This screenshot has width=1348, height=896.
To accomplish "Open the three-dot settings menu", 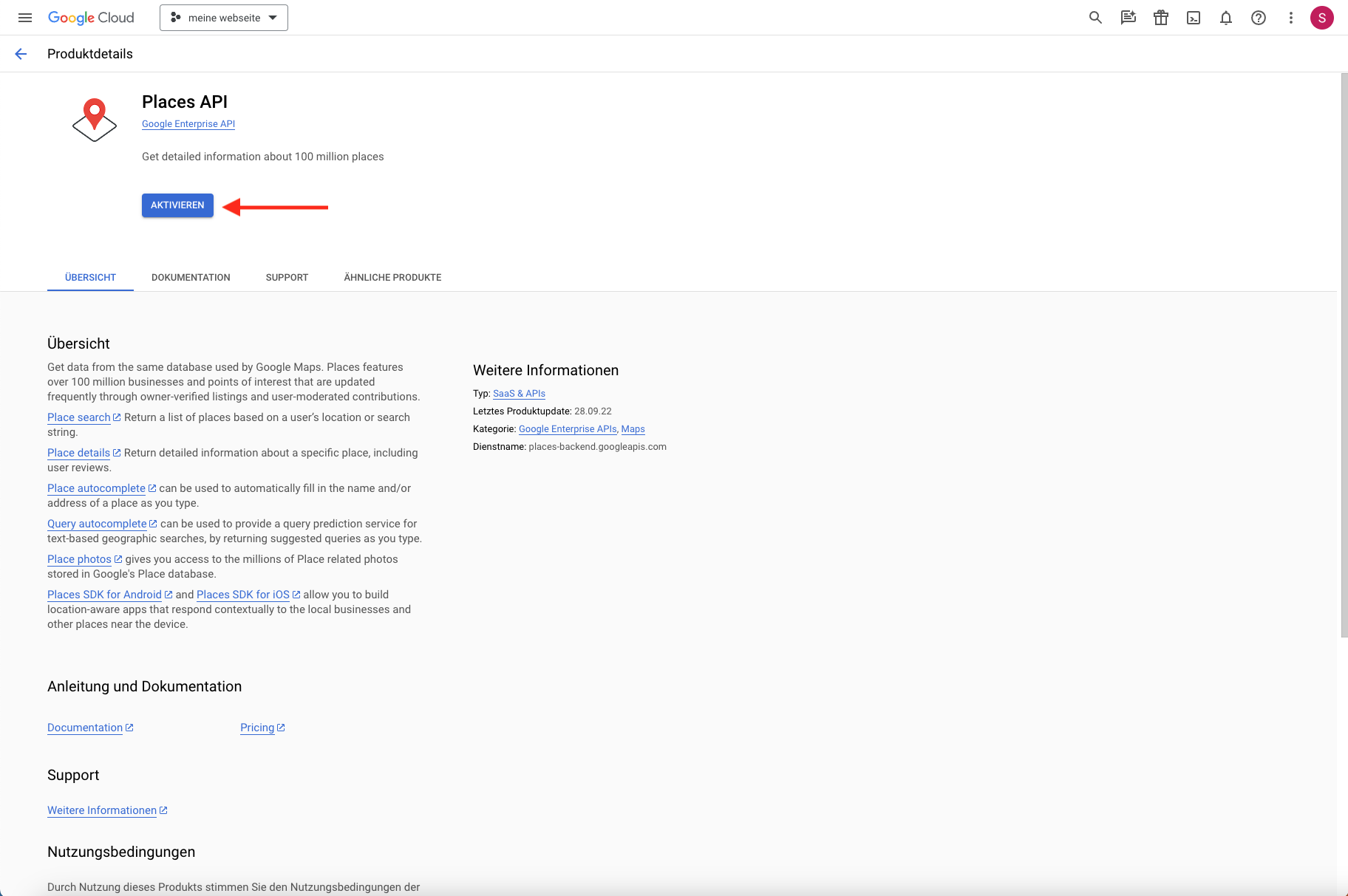I will [1291, 18].
